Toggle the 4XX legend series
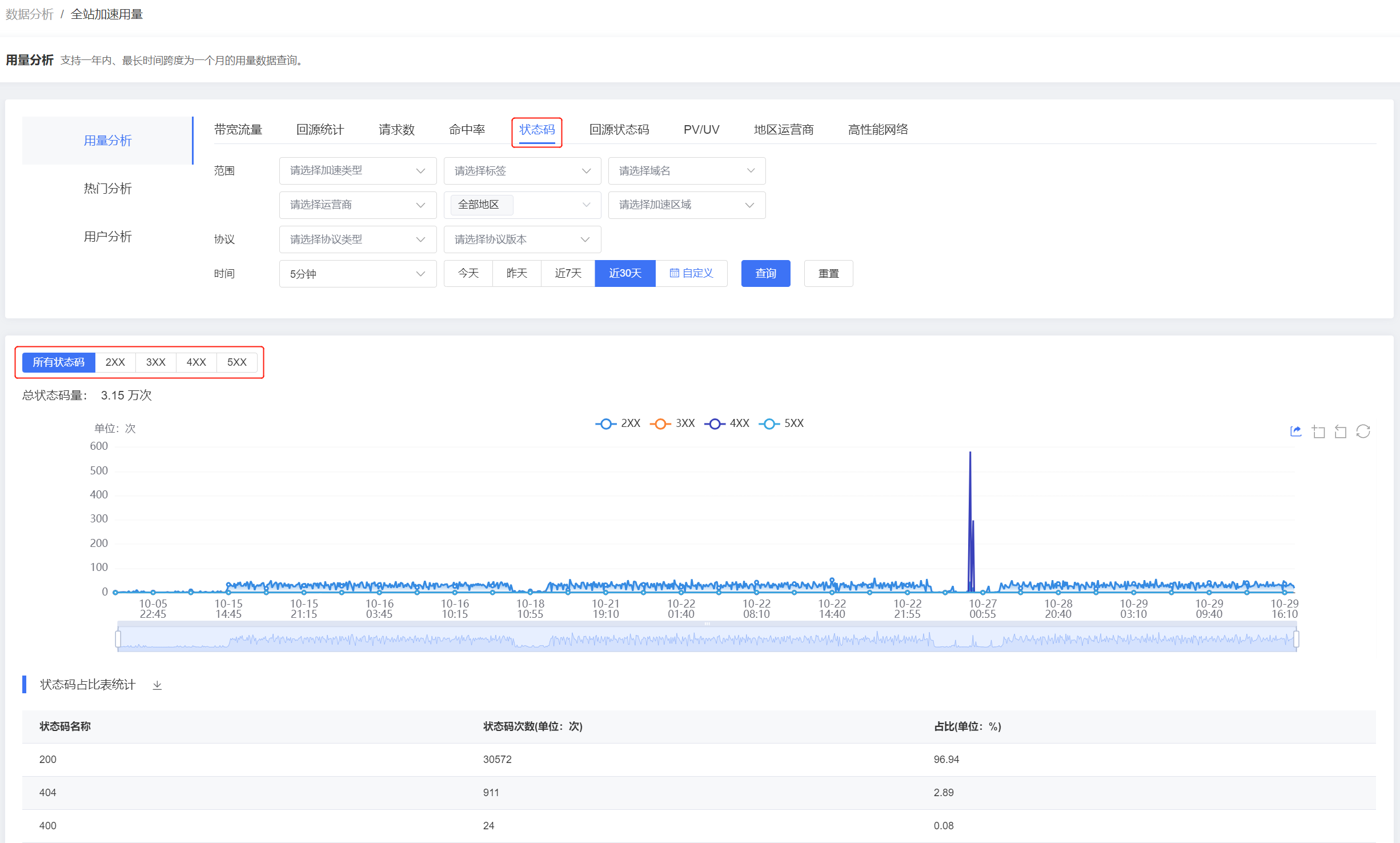The height and width of the screenshot is (843, 1400). click(727, 424)
